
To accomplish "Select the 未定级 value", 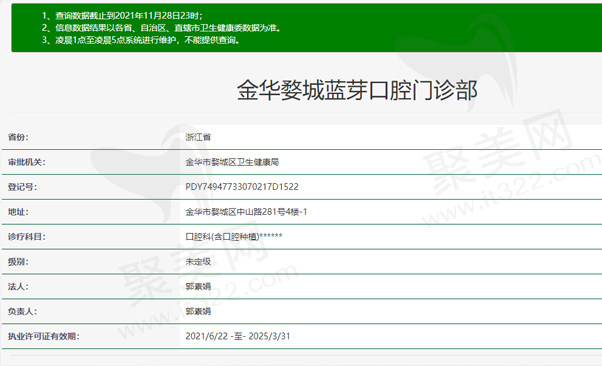I will (198, 262).
